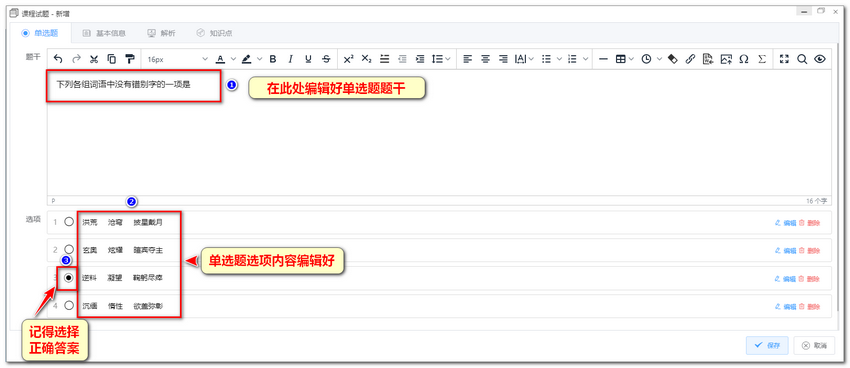Screen dimensions: 850x368
Task: Click 编辑 for option 2
Action: (785, 250)
